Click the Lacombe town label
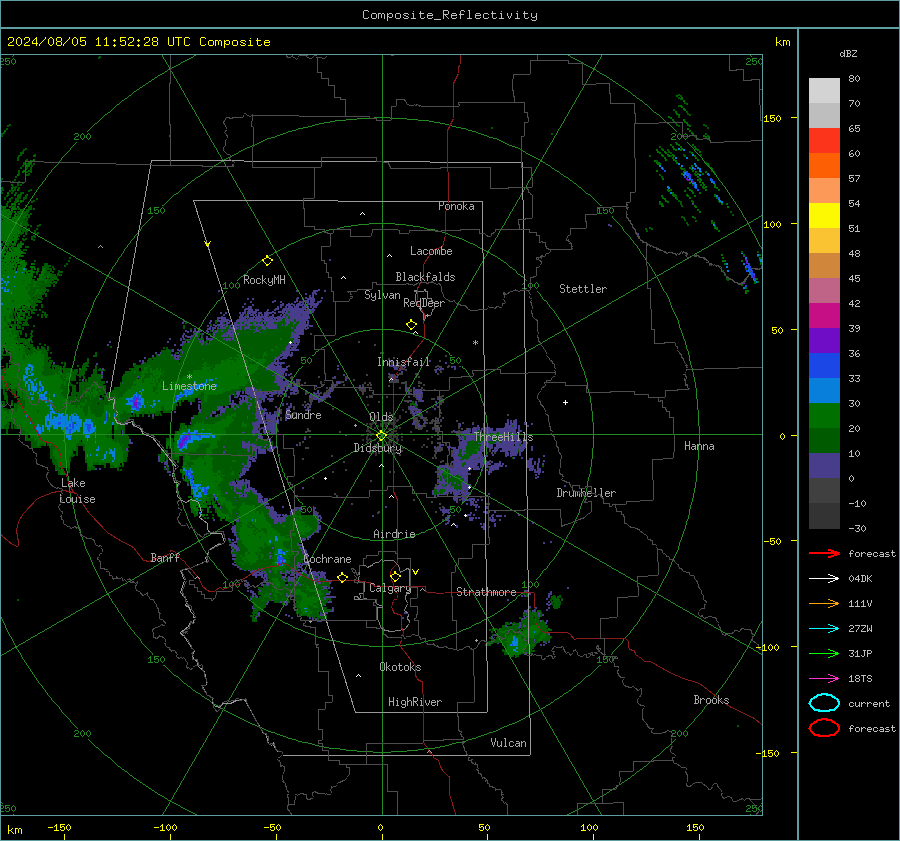This screenshot has height=841, width=900. pos(431,251)
